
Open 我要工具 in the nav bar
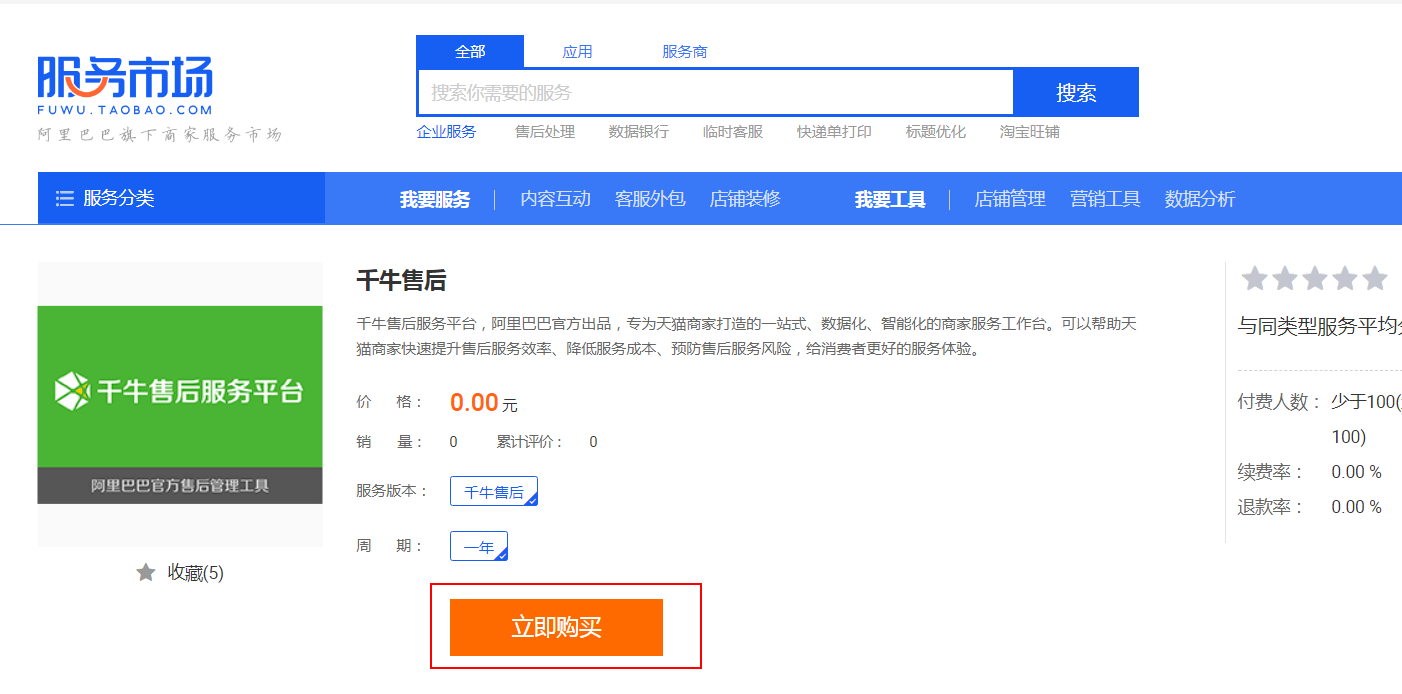tap(890, 199)
